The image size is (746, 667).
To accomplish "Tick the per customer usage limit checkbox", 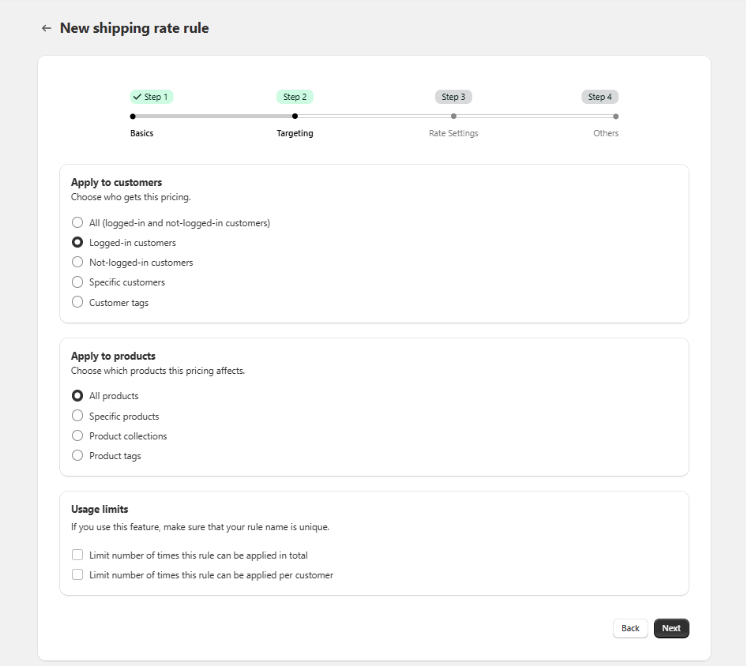I will (78, 575).
